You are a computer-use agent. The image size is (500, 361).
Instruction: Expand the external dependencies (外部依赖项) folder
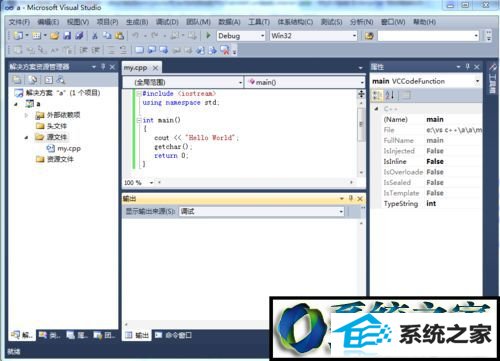[x=27, y=115]
